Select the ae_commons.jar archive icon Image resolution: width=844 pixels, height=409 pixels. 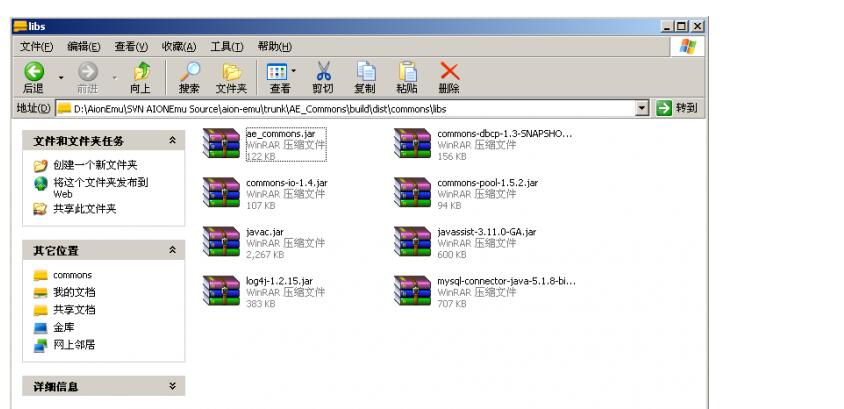221,143
